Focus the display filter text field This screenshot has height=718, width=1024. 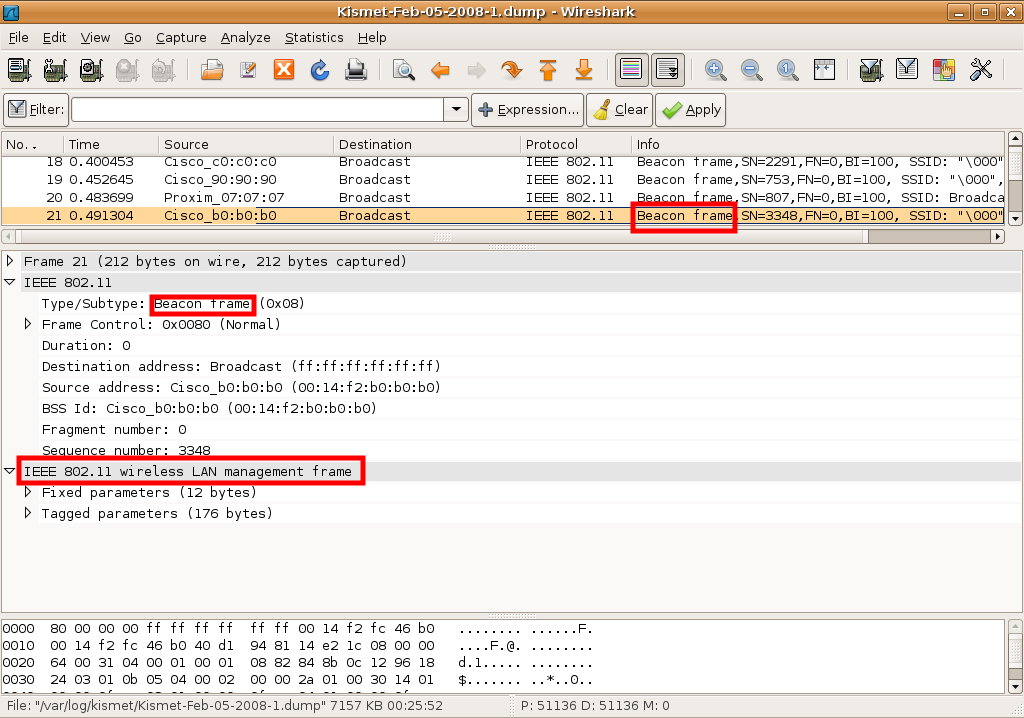point(258,109)
